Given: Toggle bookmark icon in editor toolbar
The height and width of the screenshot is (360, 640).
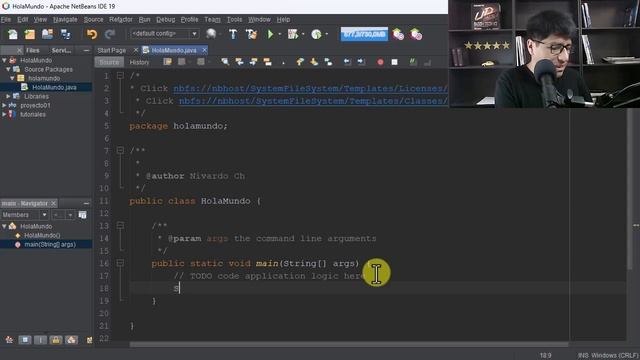Looking at the screenshot, I should click(x=328, y=62).
